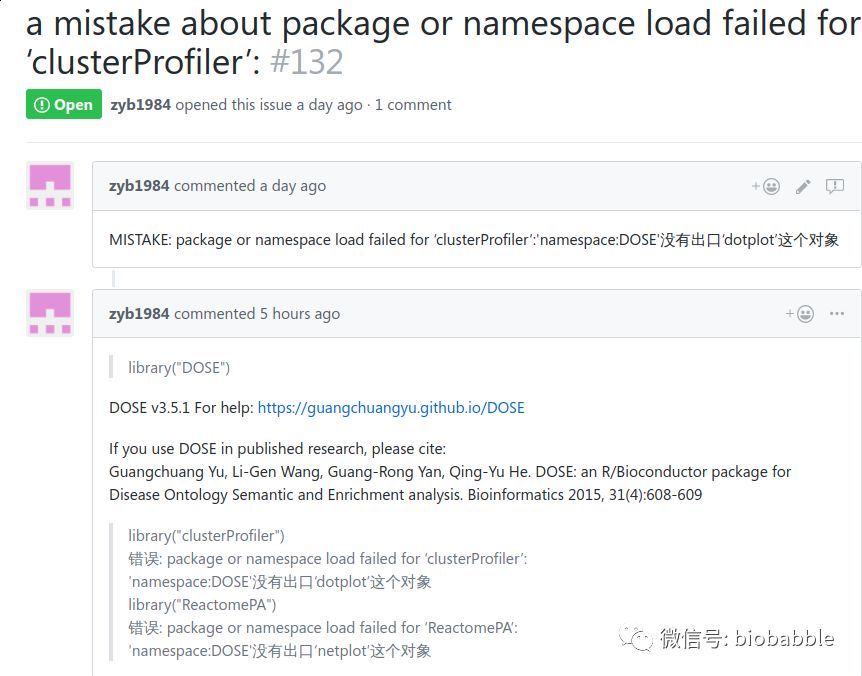The image size is (862, 676).
Task: Open the first comment's author avatar
Action: [x=50, y=186]
